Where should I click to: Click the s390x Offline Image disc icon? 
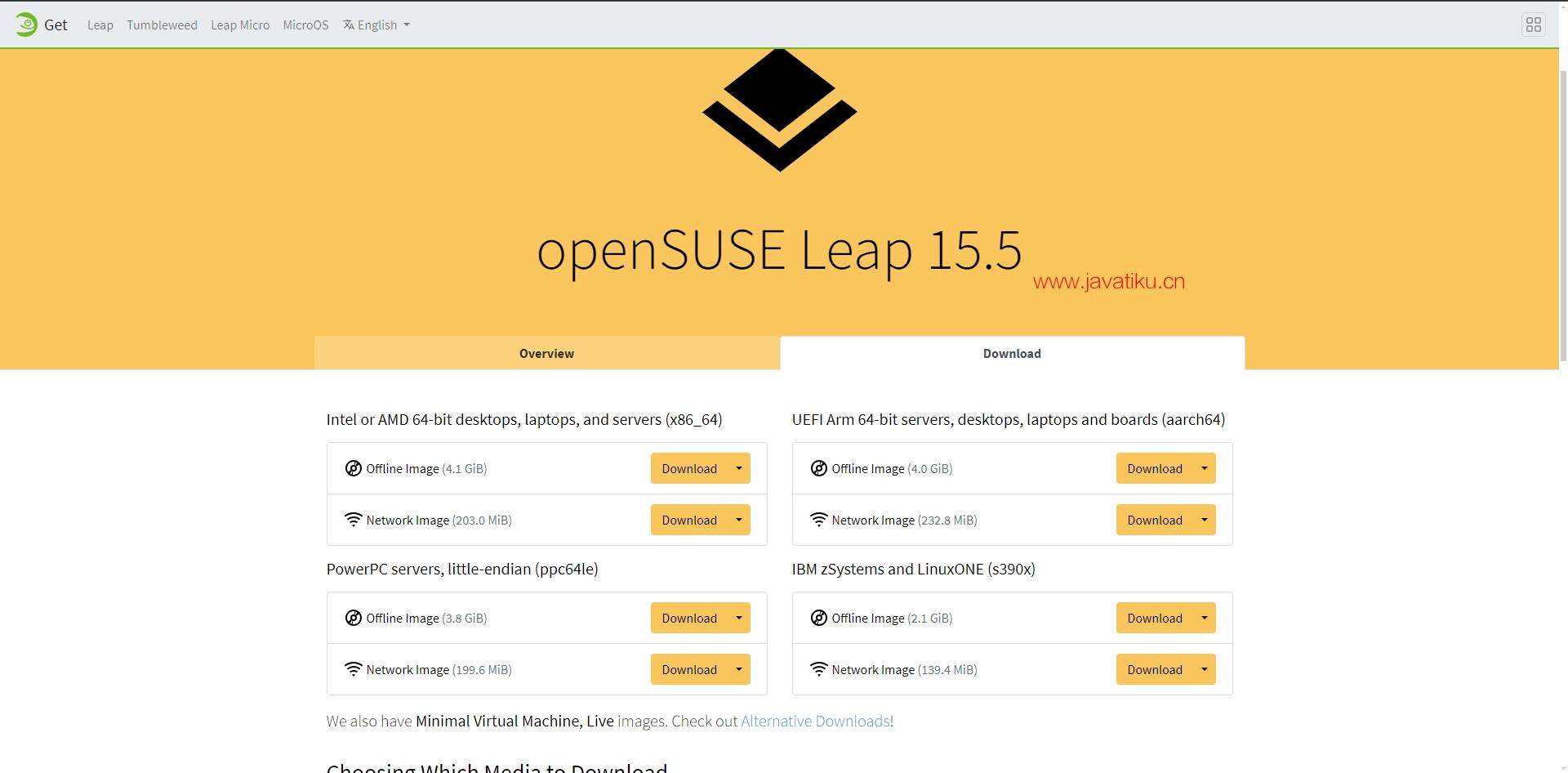pyautogui.click(x=818, y=618)
